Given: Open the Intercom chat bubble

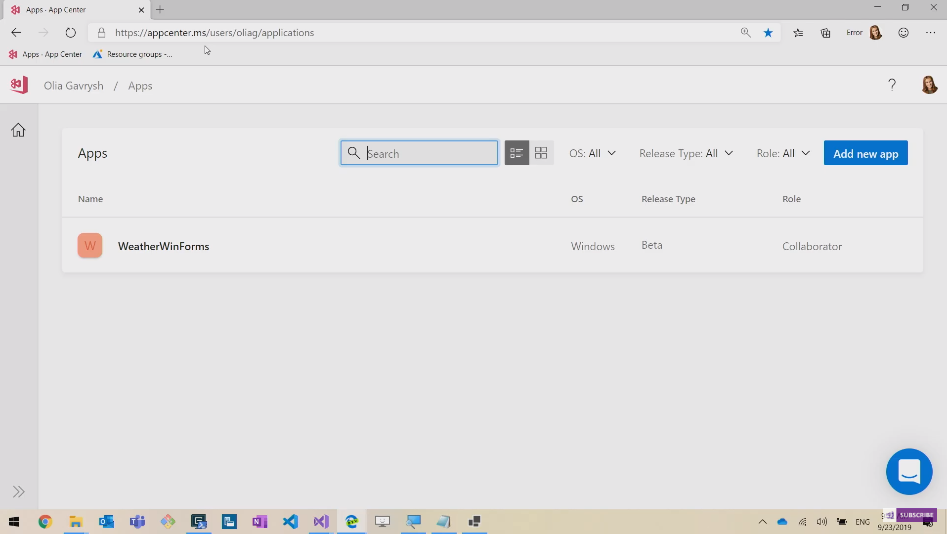Looking at the screenshot, I should tap(909, 471).
